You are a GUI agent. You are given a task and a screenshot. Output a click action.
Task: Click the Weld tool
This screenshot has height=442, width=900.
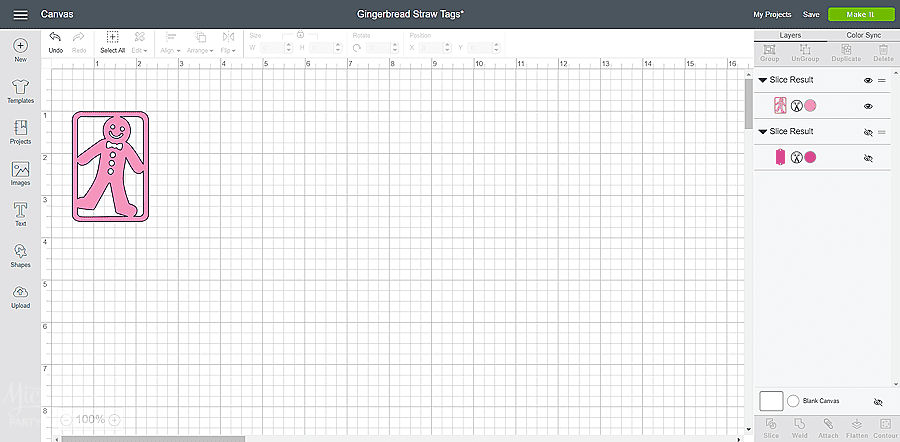point(800,428)
